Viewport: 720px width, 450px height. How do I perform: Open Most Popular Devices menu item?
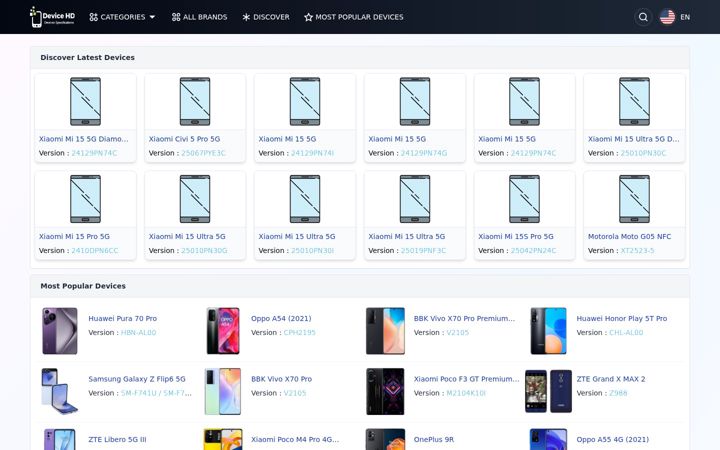[354, 17]
